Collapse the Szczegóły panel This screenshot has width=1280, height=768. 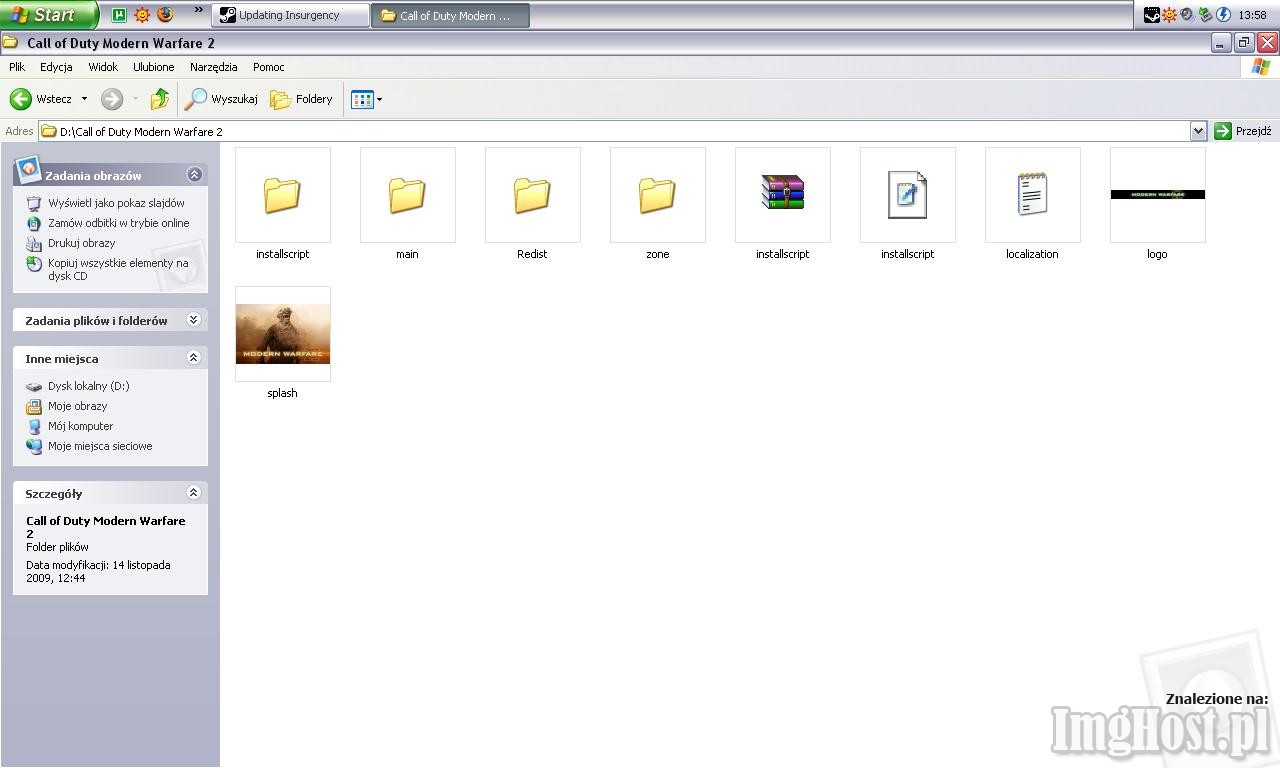tap(194, 492)
